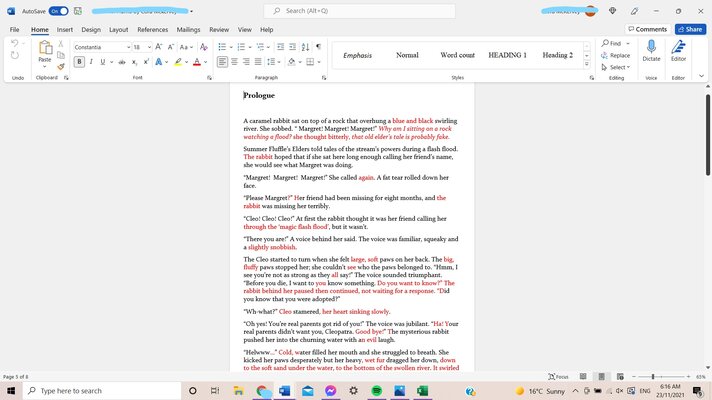
Task: Justify the paragraph text
Action: (x=258, y=62)
